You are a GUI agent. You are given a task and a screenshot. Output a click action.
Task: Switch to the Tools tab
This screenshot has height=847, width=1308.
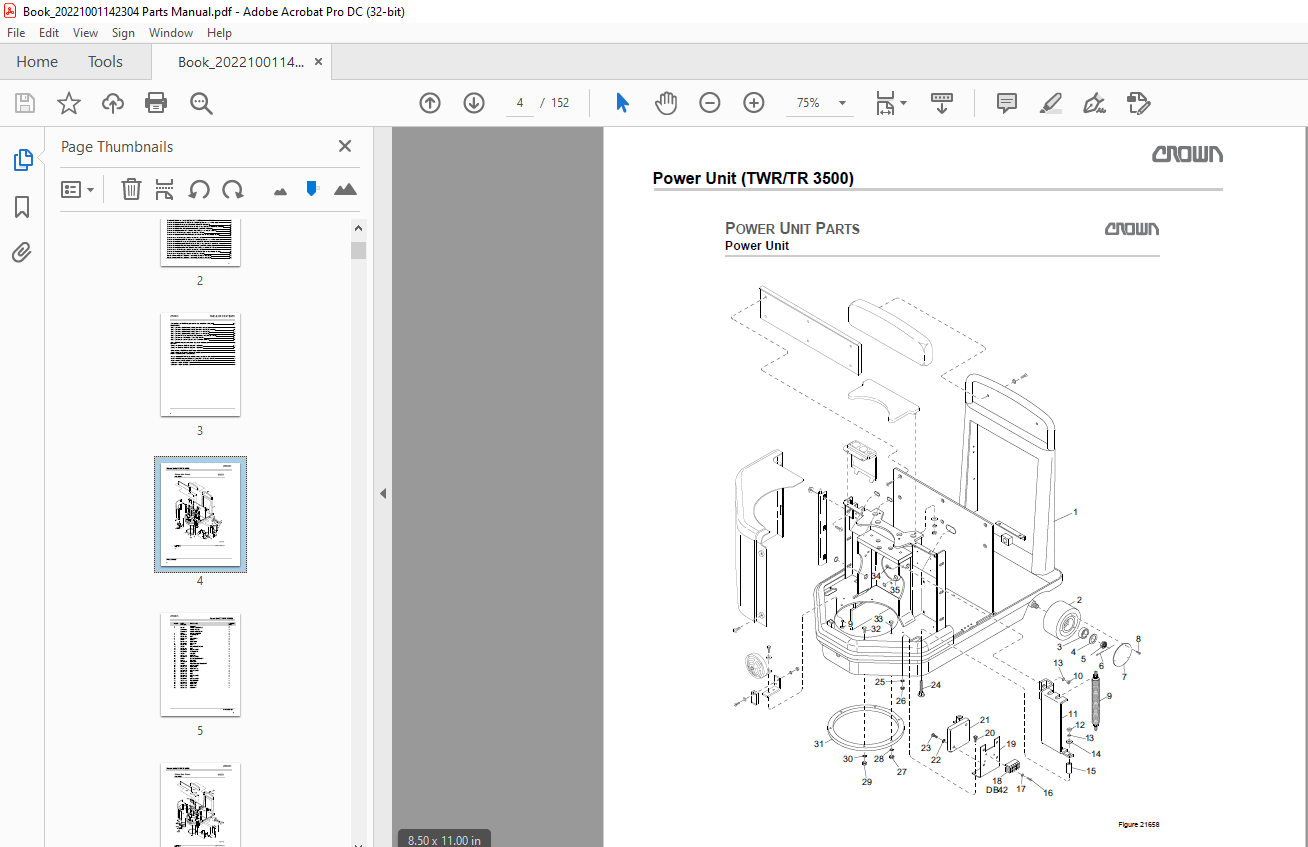click(x=105, y=62)
